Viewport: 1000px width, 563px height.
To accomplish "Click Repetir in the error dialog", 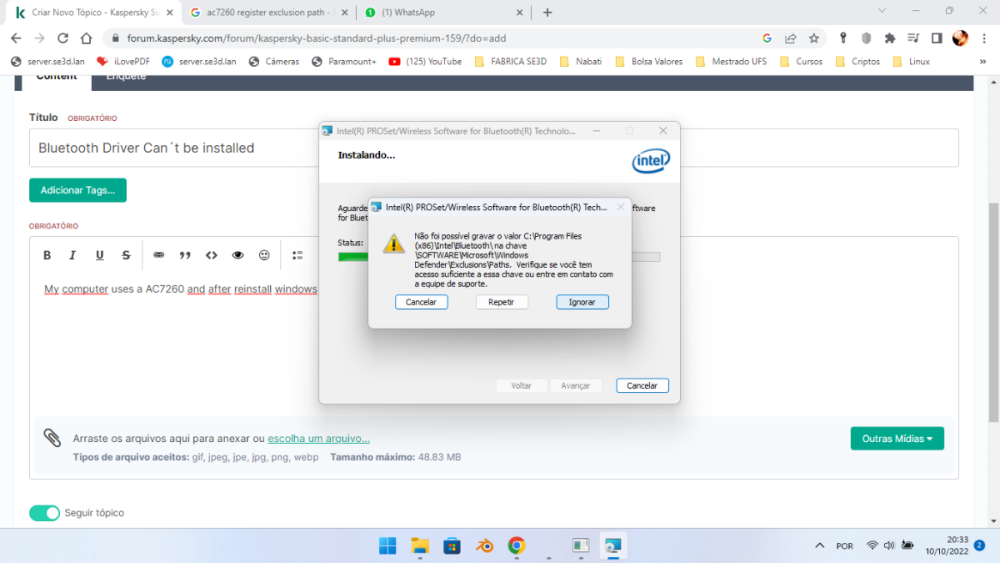I will tap(501, 302).
